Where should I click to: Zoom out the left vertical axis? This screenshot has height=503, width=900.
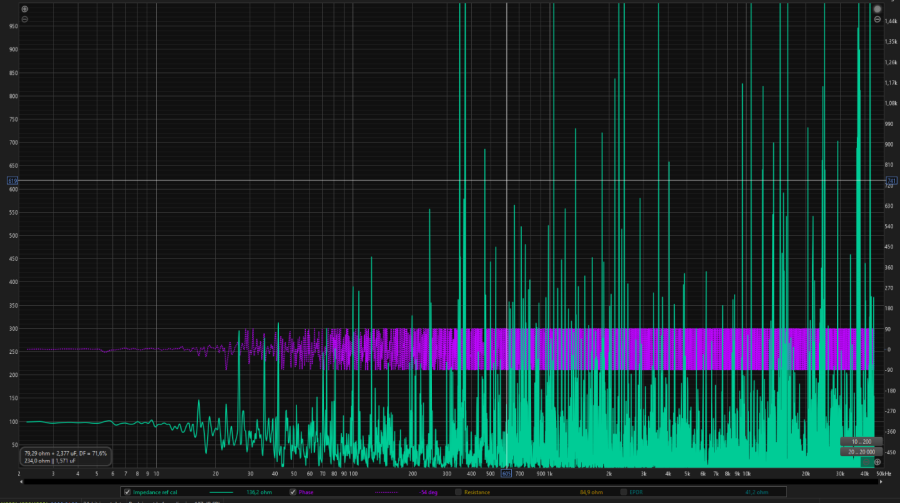(x=25, y=20)
